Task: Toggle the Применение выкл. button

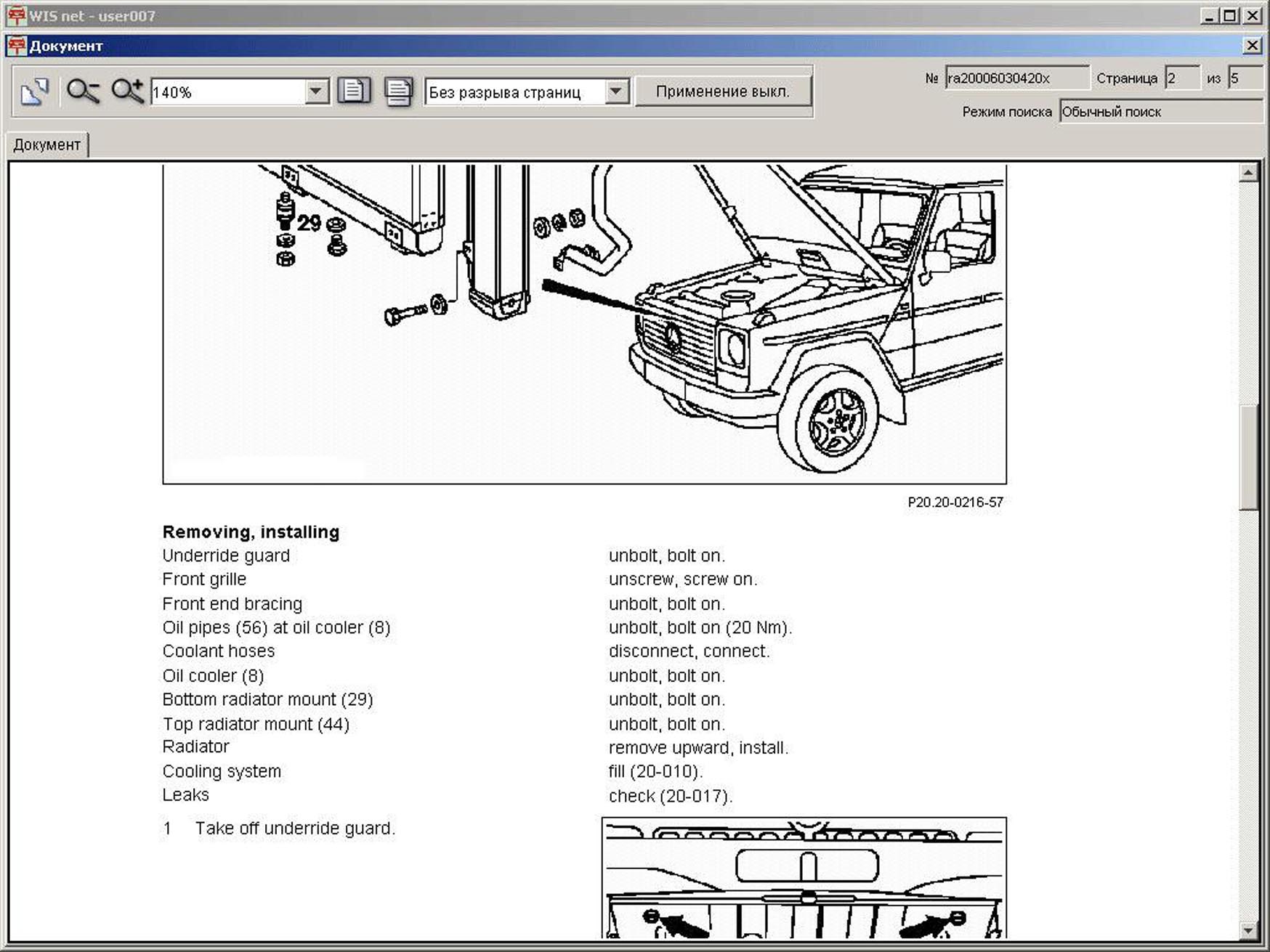Action: [x=722, y=92]
